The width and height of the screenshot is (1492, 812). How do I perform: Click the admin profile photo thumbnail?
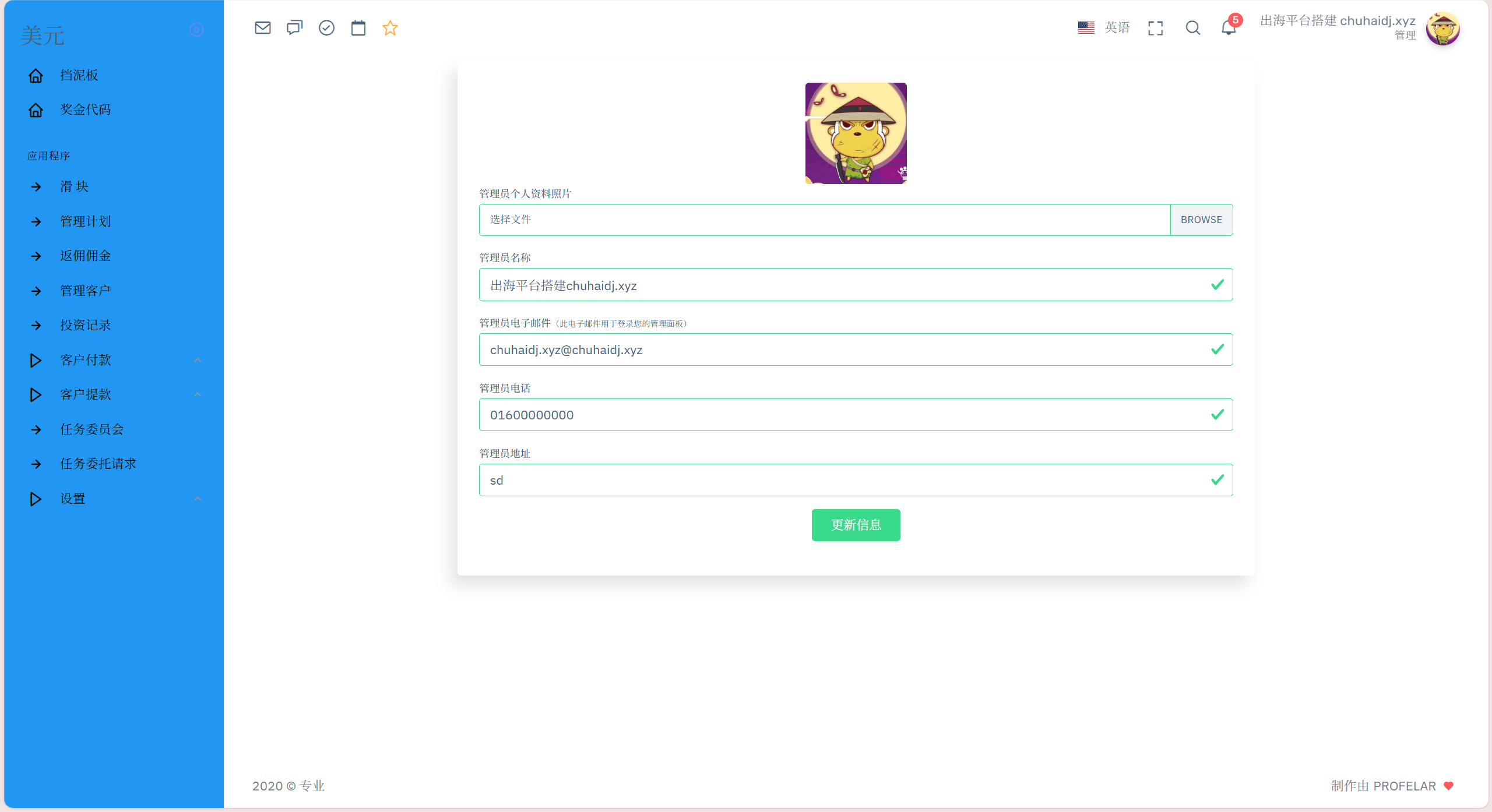pyautogui.click(x=856, y=133)
